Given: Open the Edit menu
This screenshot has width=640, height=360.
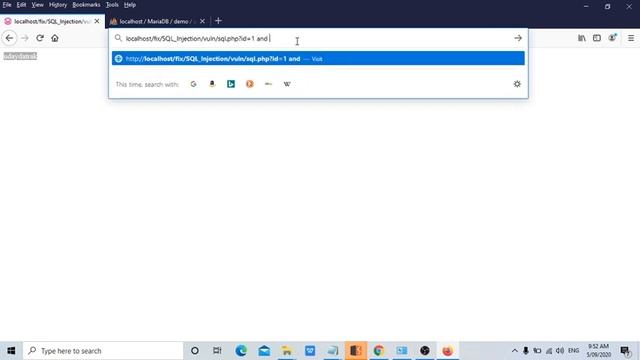Looking at the screenshot, I should (x=21, y=5).
